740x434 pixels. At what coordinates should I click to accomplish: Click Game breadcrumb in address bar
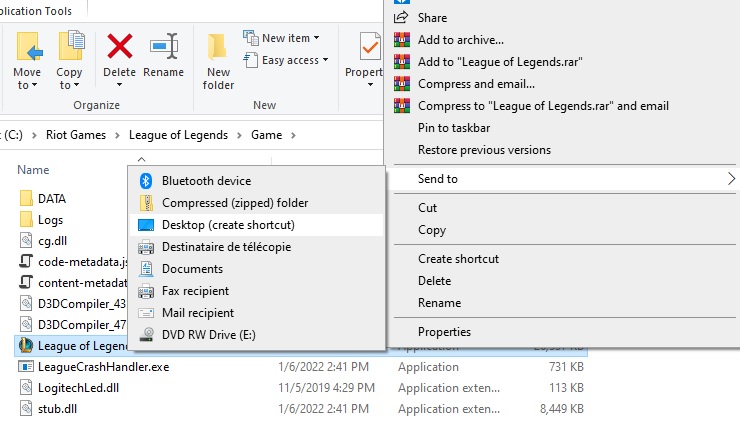point(267,135)
